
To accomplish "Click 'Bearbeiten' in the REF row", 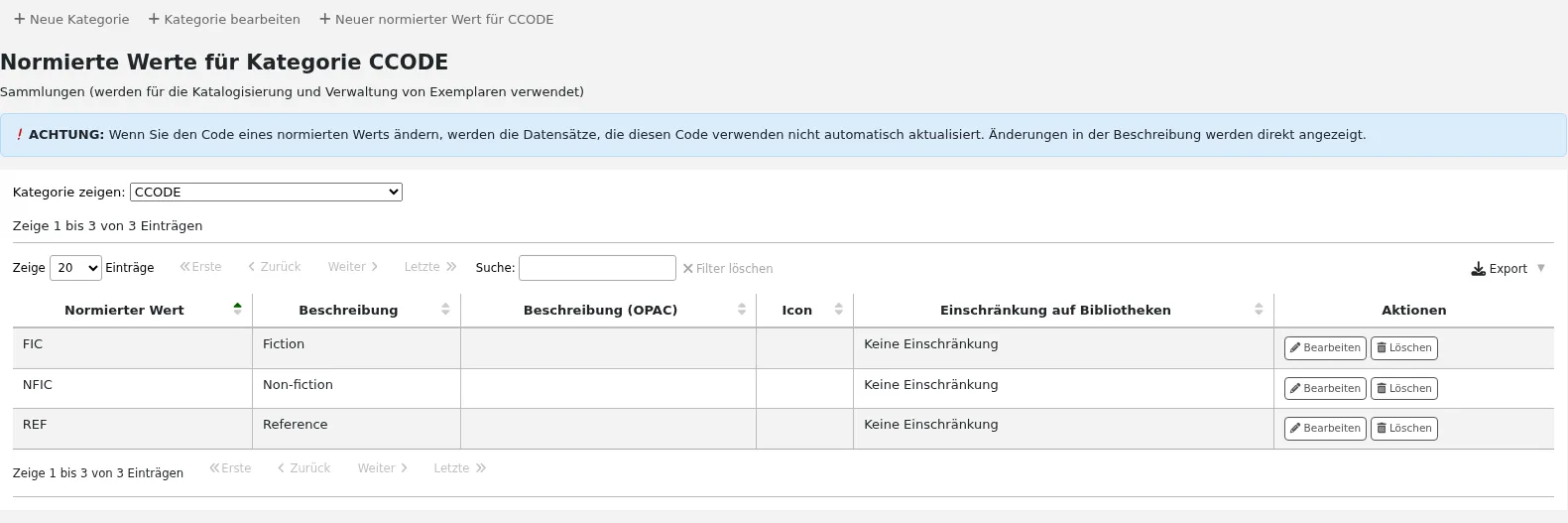I will pos(1325,429).
